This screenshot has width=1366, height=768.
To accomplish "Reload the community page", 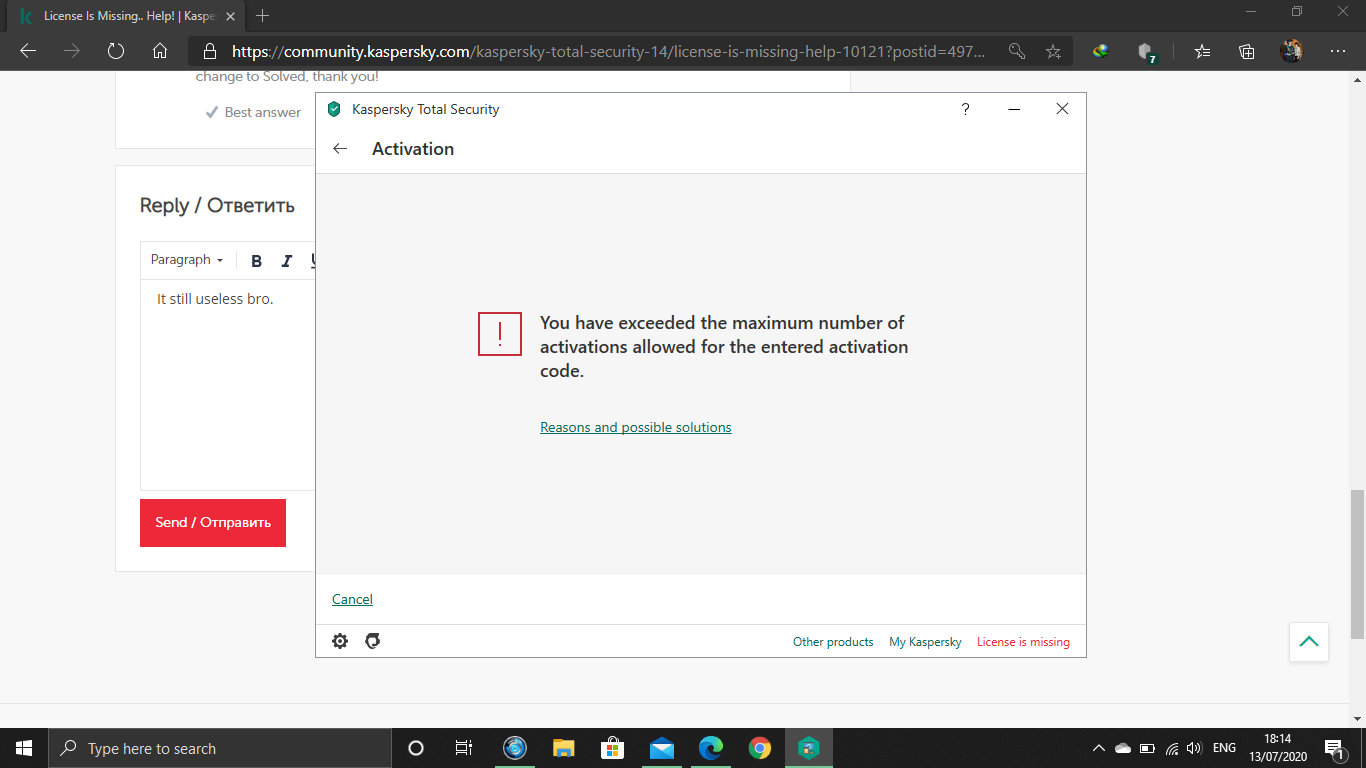I will (x=116, y=51).
